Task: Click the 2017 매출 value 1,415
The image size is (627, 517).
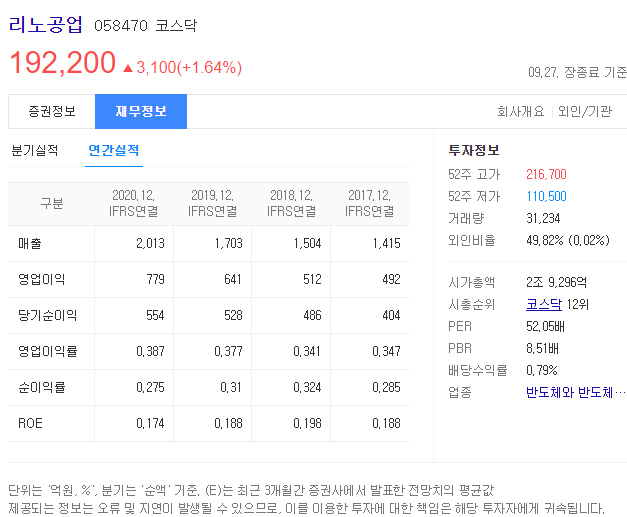Action: 386,244
